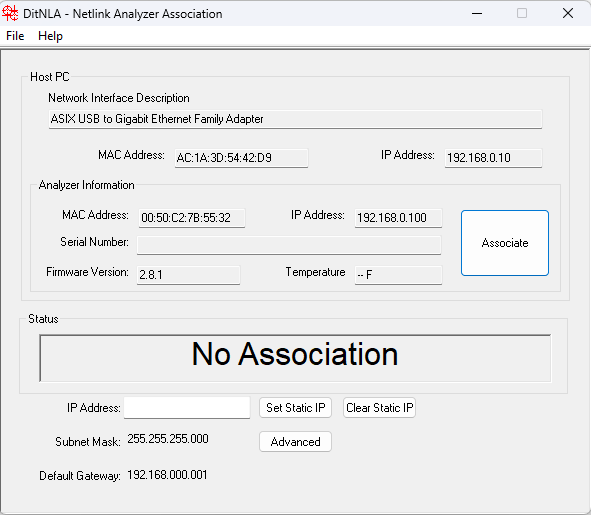
Task: Click the Firmware Version value 2.8.1
Action: (188, 275)
